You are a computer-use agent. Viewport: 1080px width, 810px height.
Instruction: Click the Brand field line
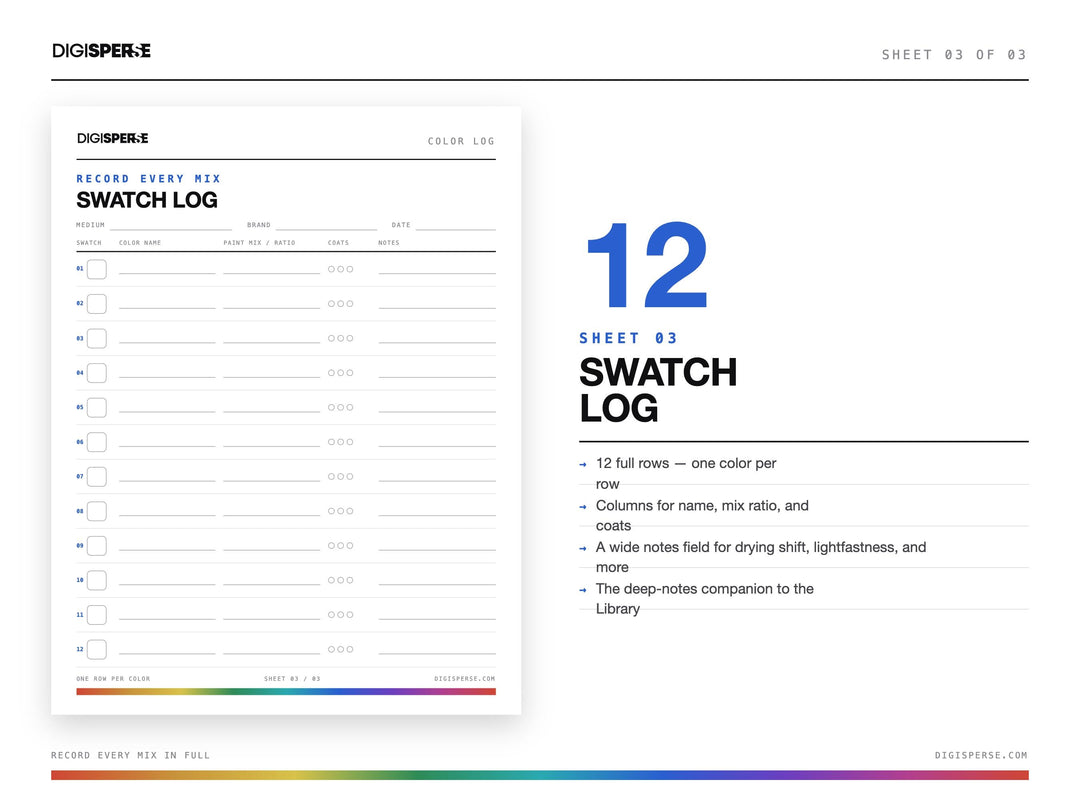326,229
